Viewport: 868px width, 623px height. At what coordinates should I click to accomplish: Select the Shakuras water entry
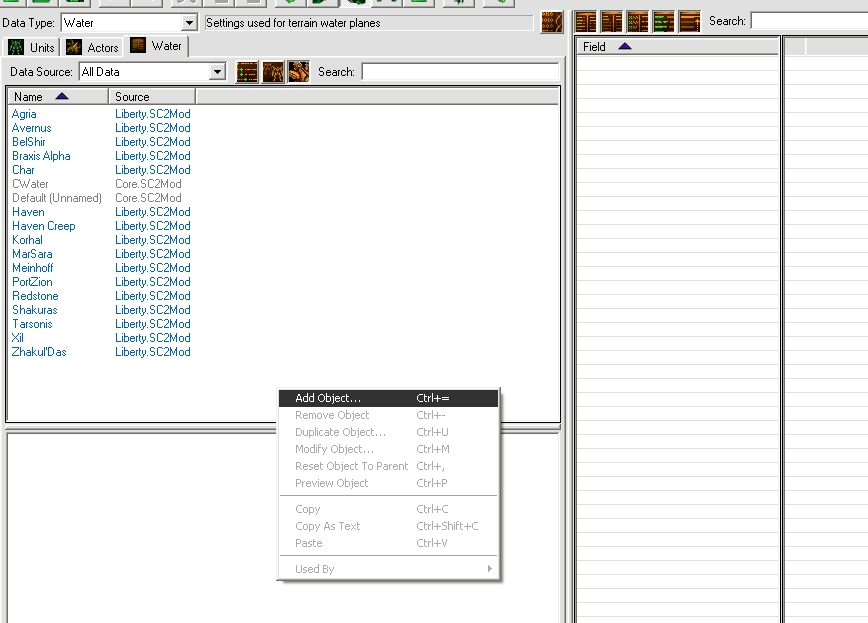pos(35,310)
